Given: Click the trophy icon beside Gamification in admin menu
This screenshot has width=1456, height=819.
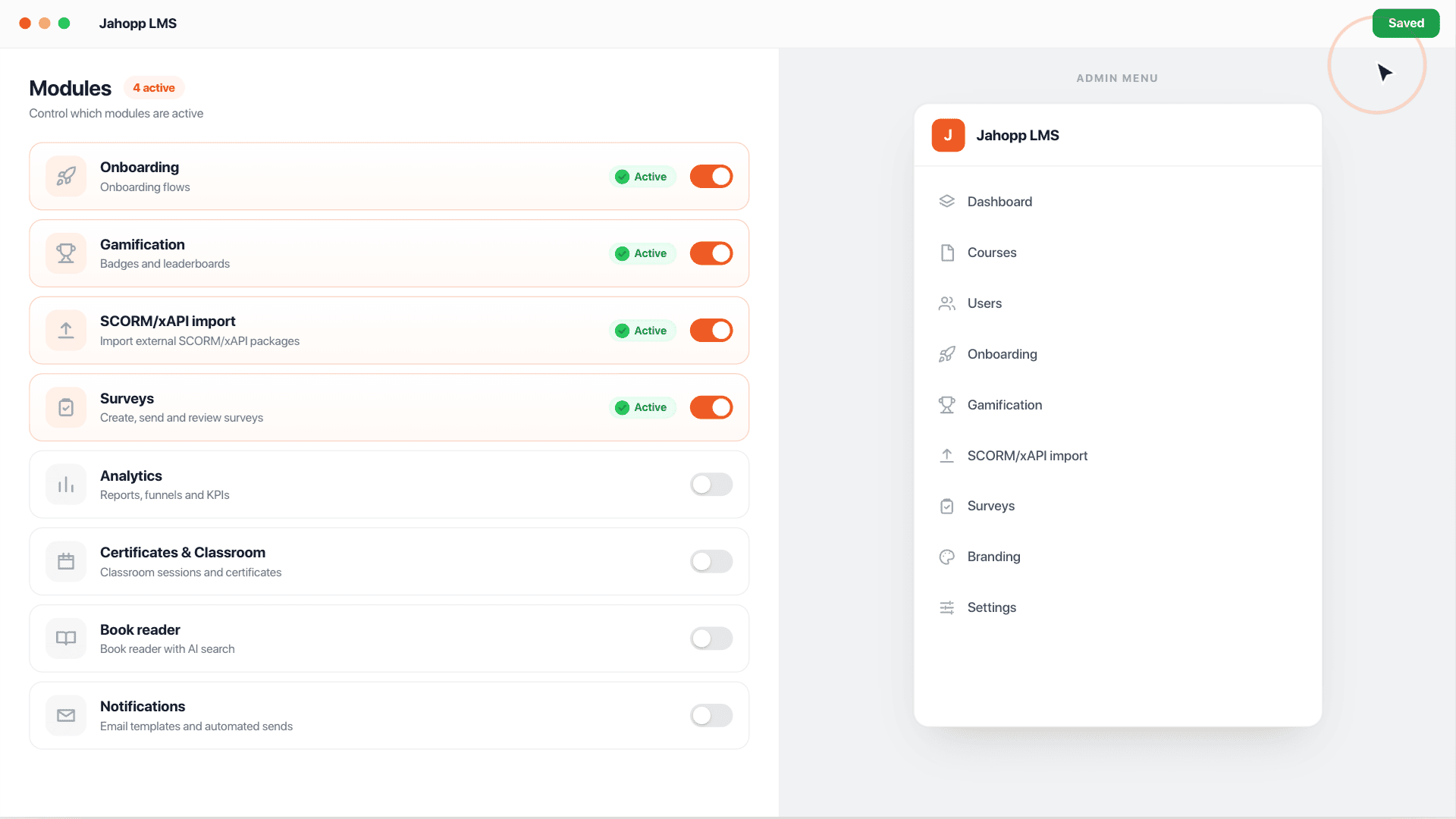Looking at the screenshot, I should 946,405.
